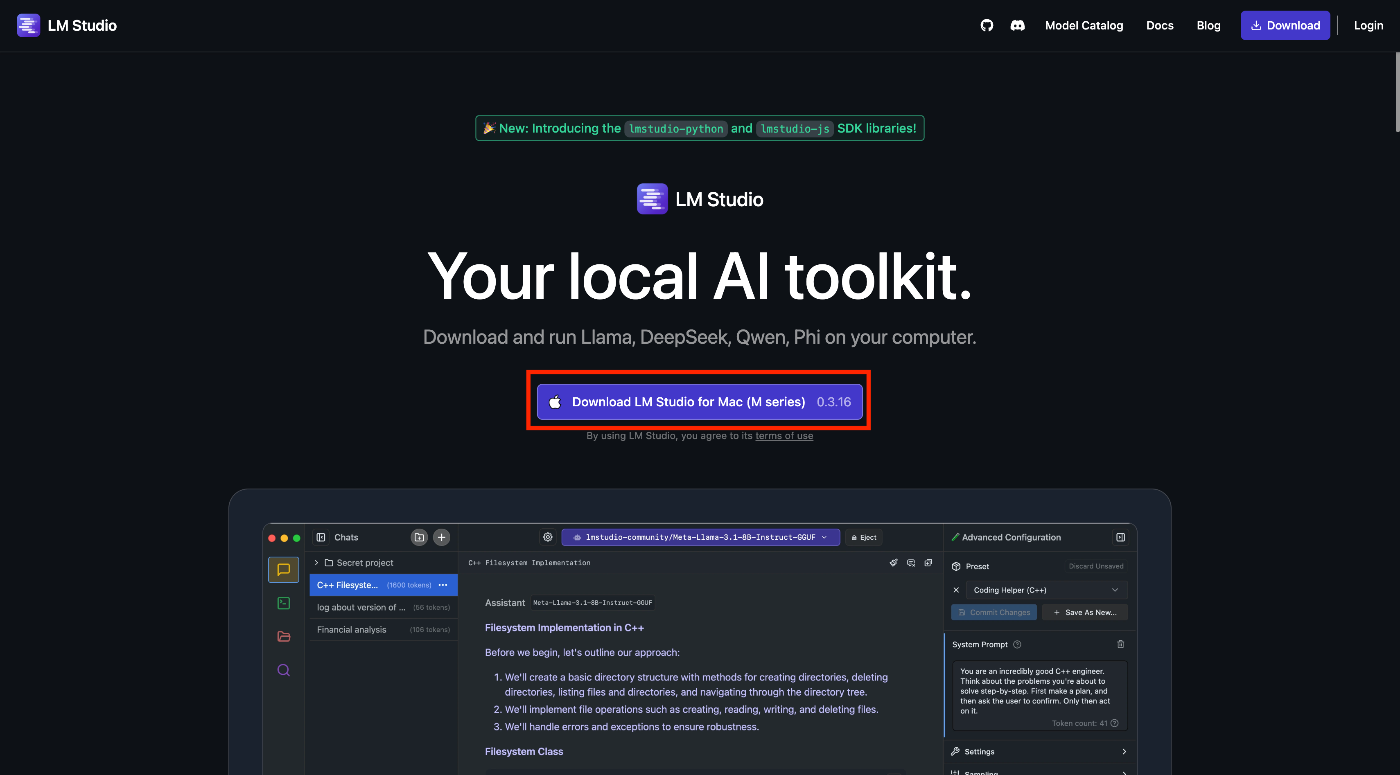Viewport: 1400px width, 775px height.
Task: Click the Commit Changes button
Action: coord(994,612)
